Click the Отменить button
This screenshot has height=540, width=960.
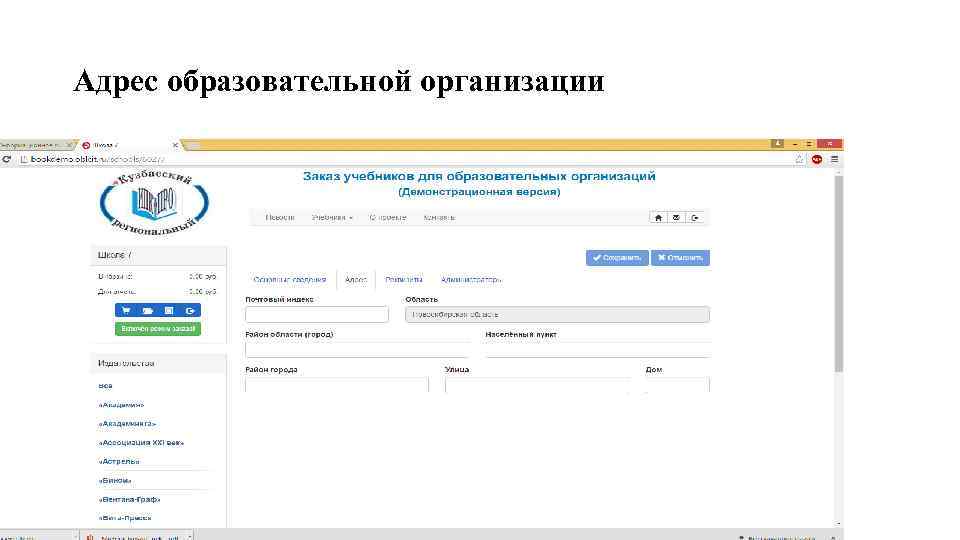pos(680,258)
